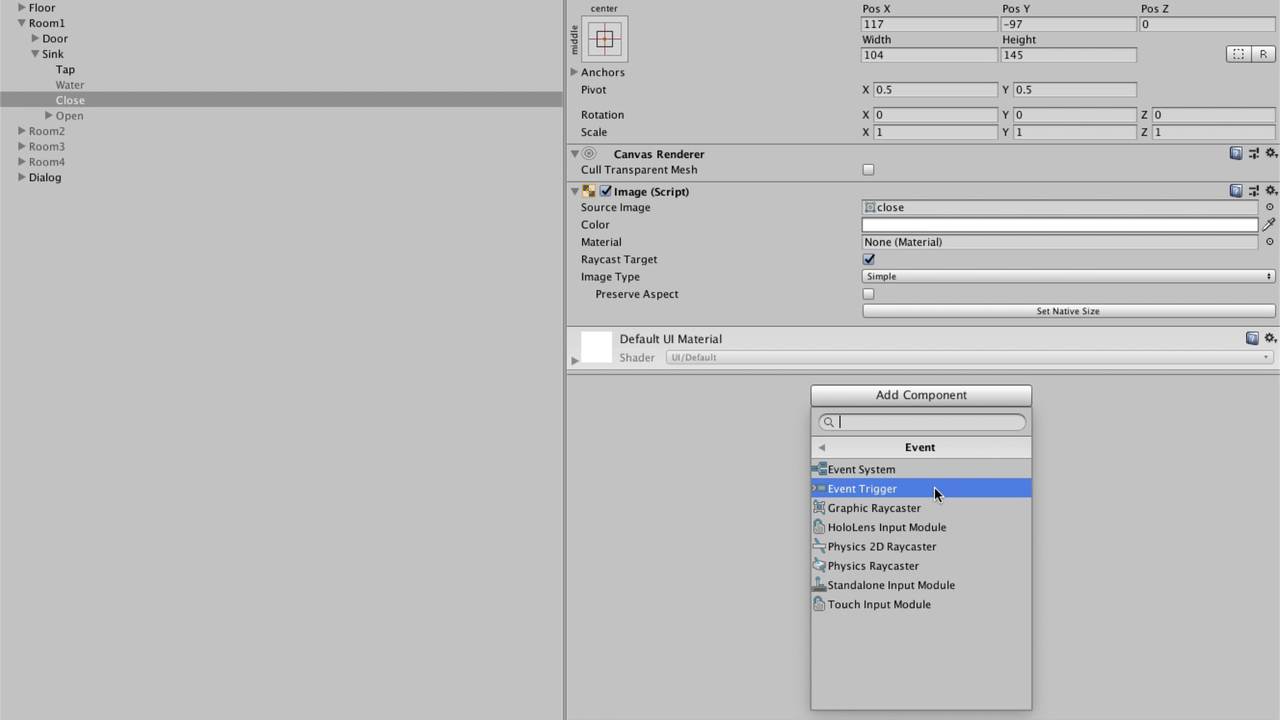Click the anchor preset box icon
The image size is (1280, 720).
click(x=604, y=39)
